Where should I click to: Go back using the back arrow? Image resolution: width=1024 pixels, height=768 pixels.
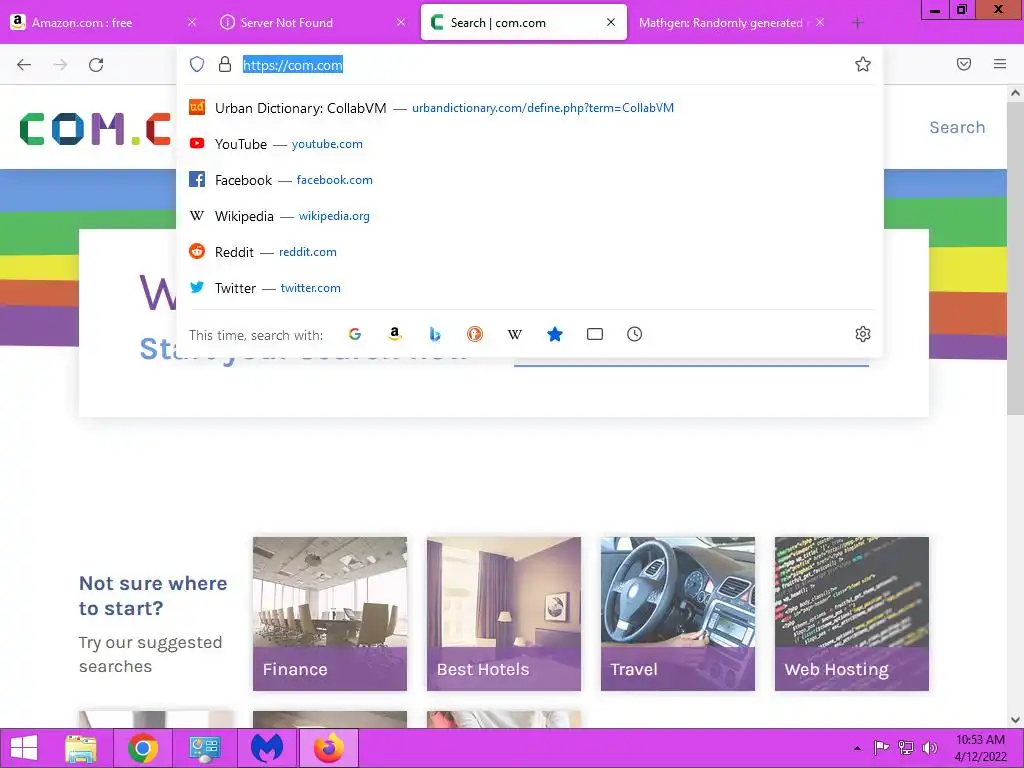tap(24, 65)
